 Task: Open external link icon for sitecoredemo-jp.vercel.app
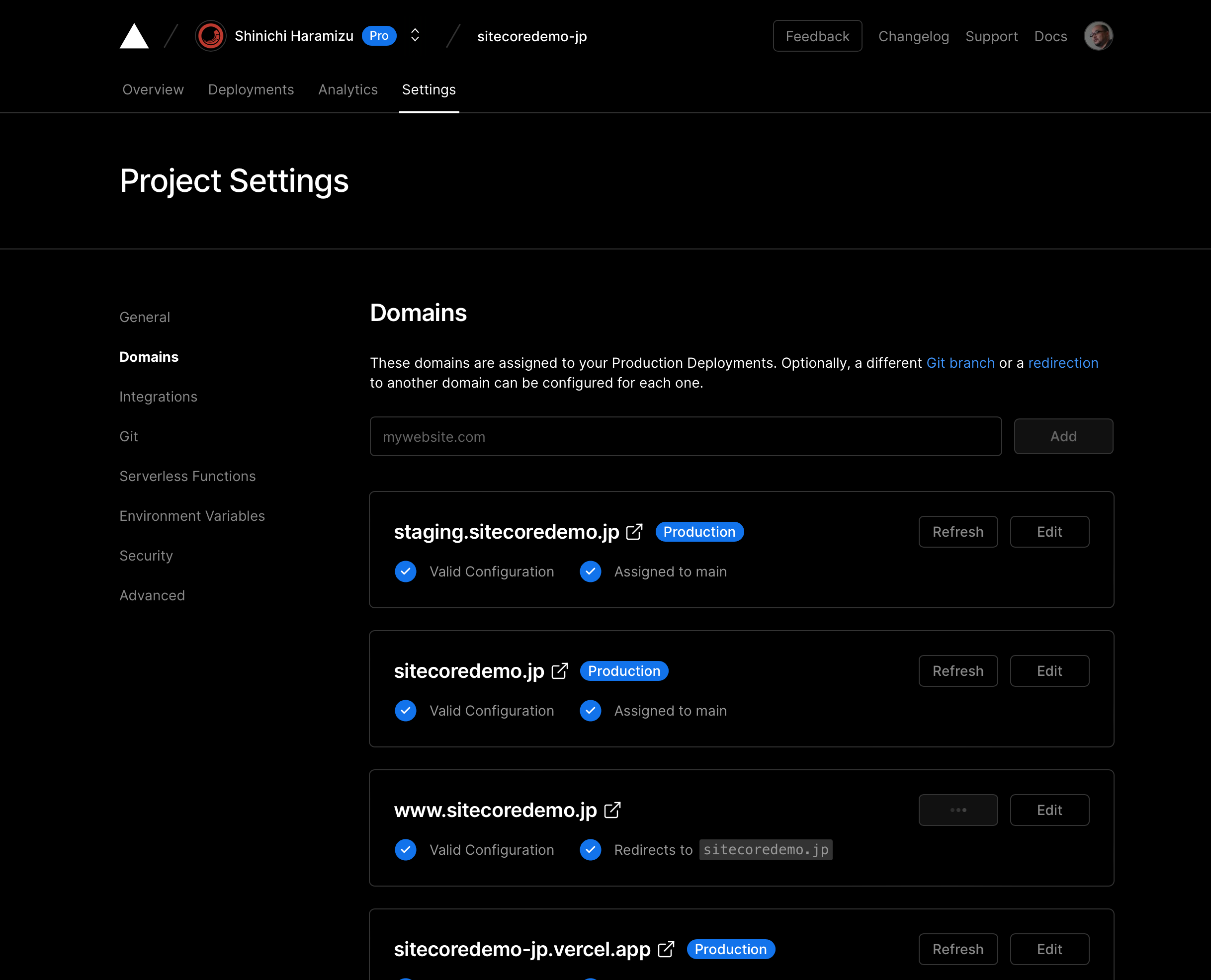coord(666,949)
